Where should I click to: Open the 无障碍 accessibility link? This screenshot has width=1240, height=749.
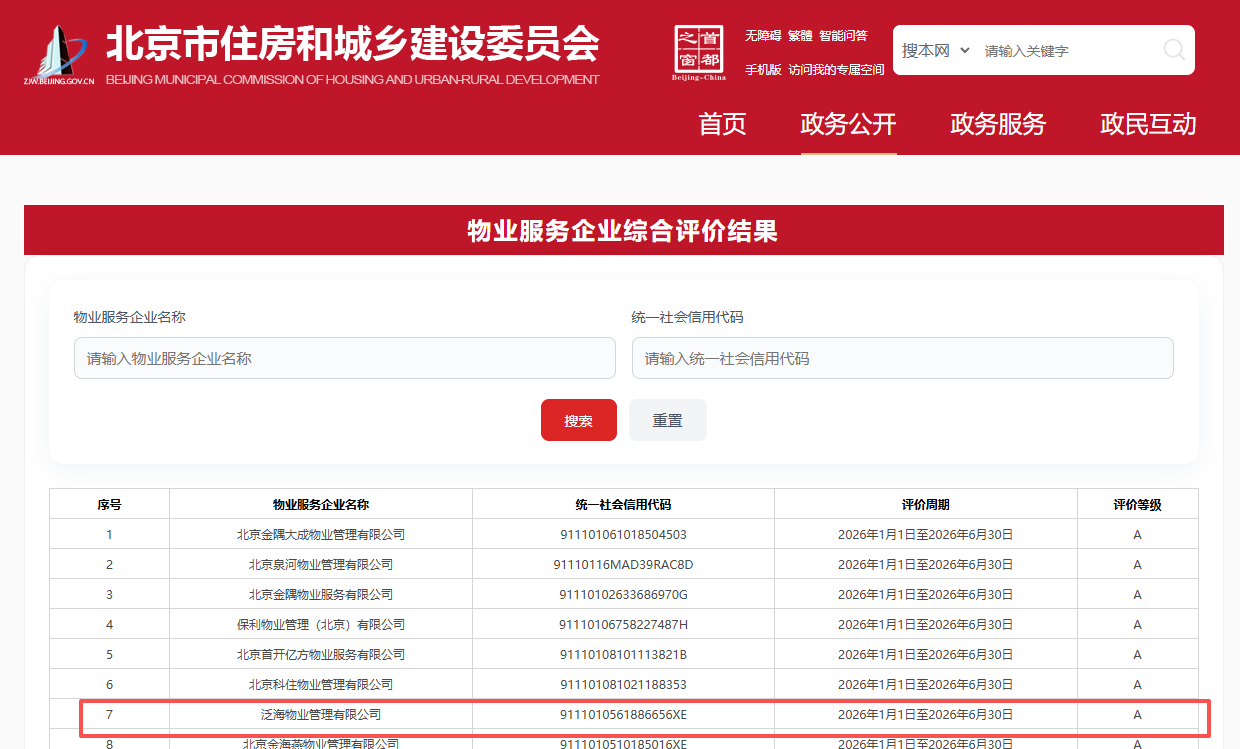pos(763,36)
